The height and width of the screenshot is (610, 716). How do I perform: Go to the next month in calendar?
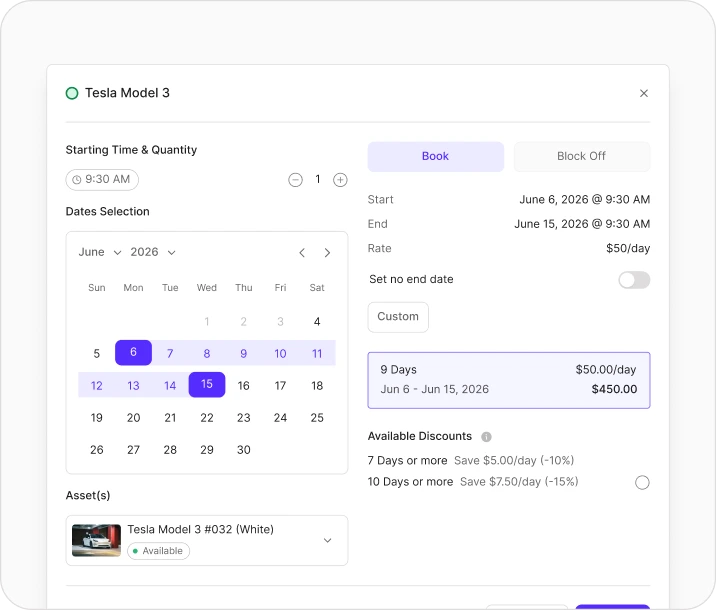tap(327, 252)
